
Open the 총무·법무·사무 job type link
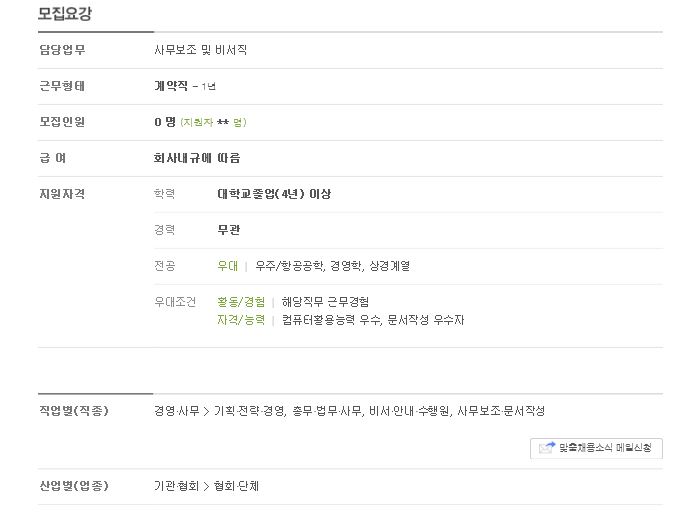[327, 411]
